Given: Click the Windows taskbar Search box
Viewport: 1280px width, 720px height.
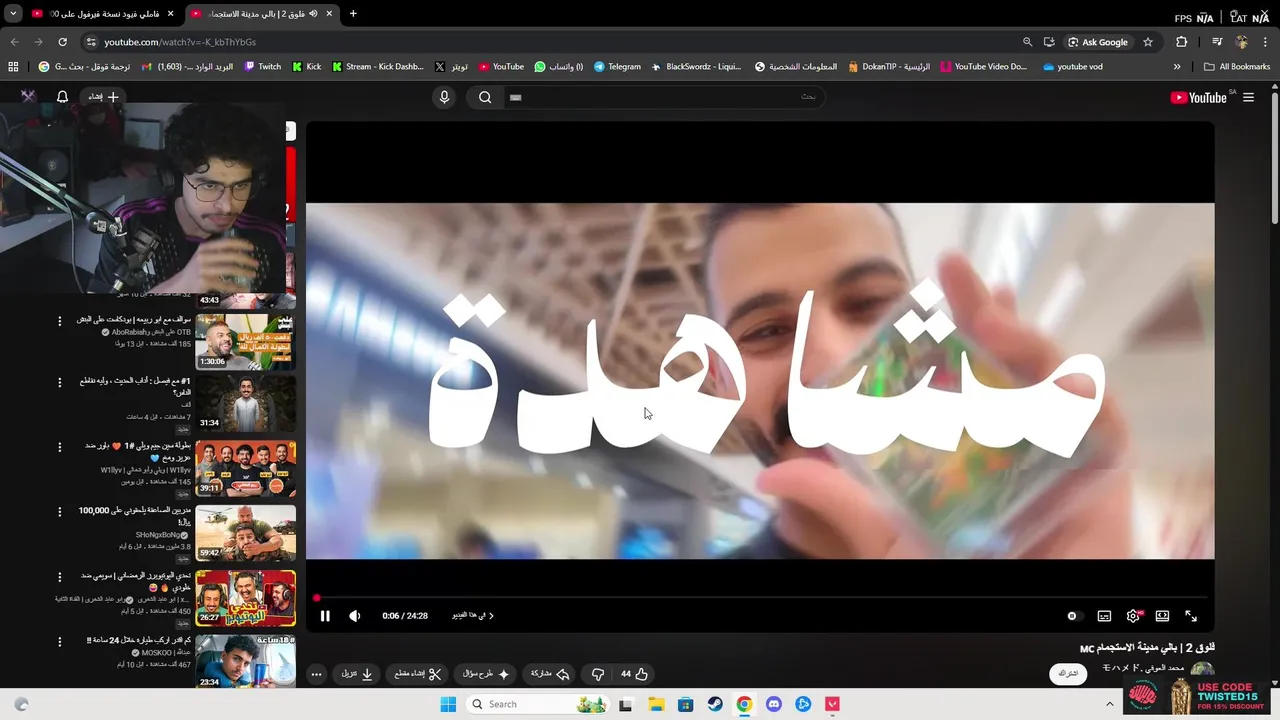Looking at the screenshot, I should (538, 704).
